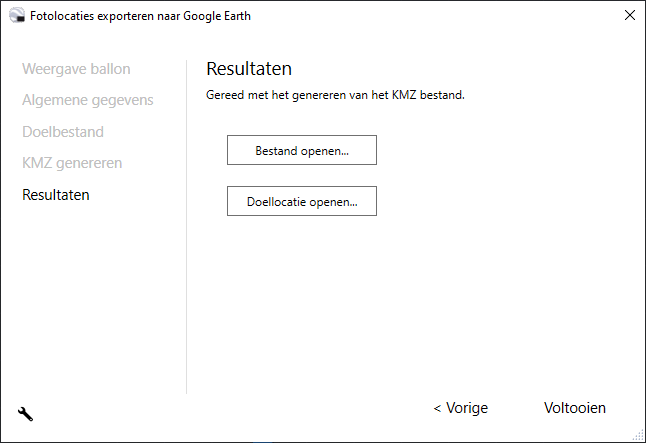646x443 pixels.
Task: Close the export wizard window
Action: pyautogui.click(x=629, y=15)
